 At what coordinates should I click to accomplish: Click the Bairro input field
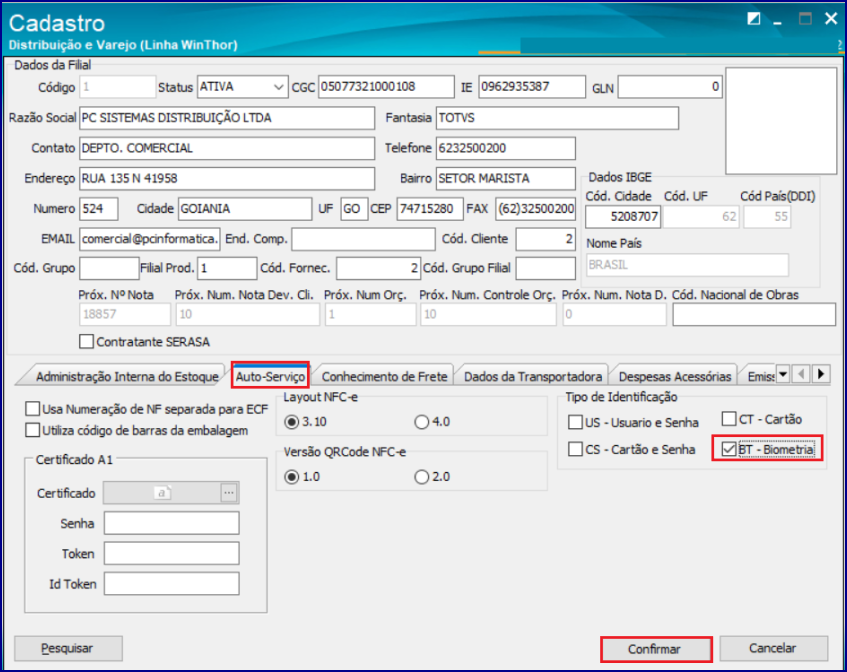[x=506, y=178]
